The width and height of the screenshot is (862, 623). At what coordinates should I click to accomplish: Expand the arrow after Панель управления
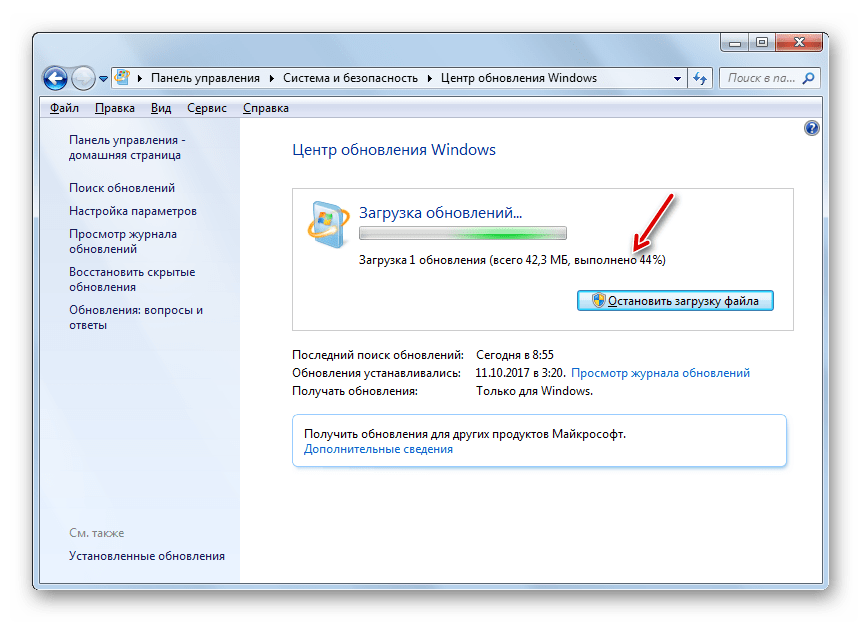272,78
